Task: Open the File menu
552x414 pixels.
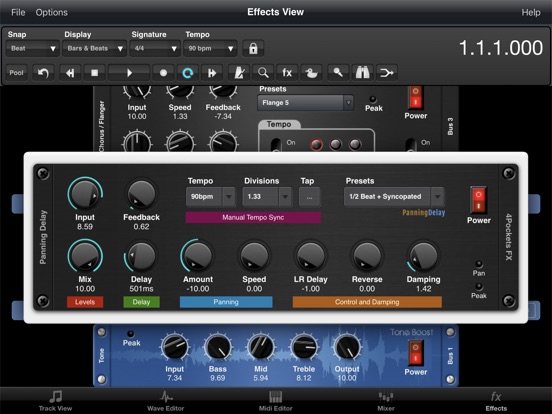Action: [x=18, y=12]
